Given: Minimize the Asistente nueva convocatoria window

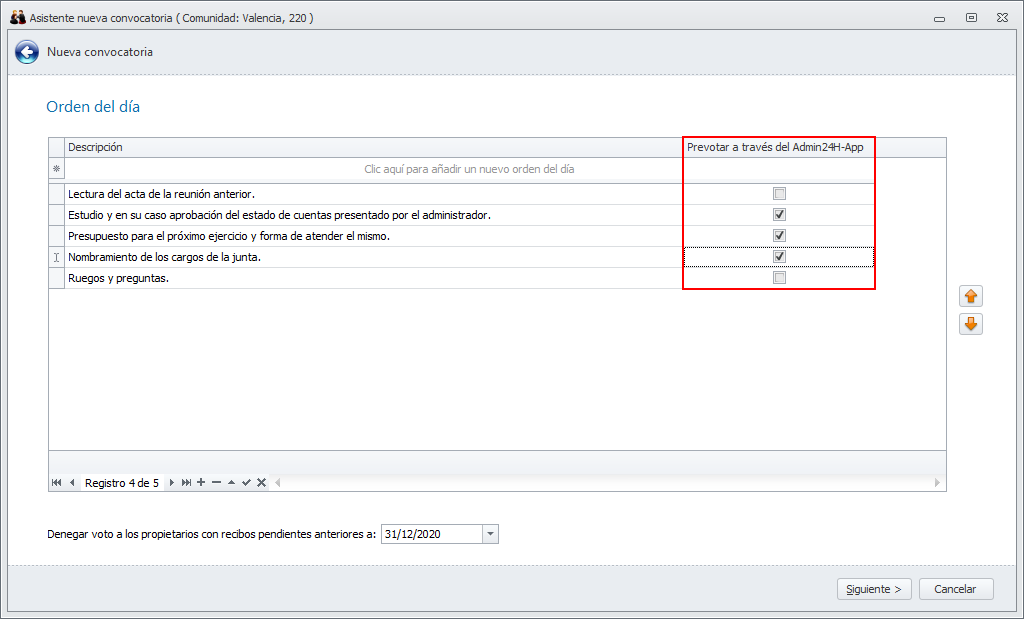Looking at the screenshot, I should tap(939, 18).
